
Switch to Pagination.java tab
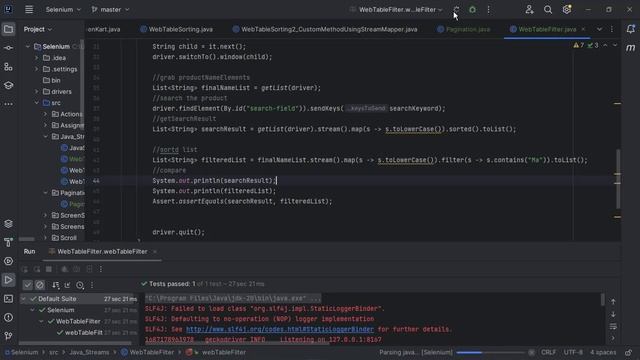[x=464, y=29]
